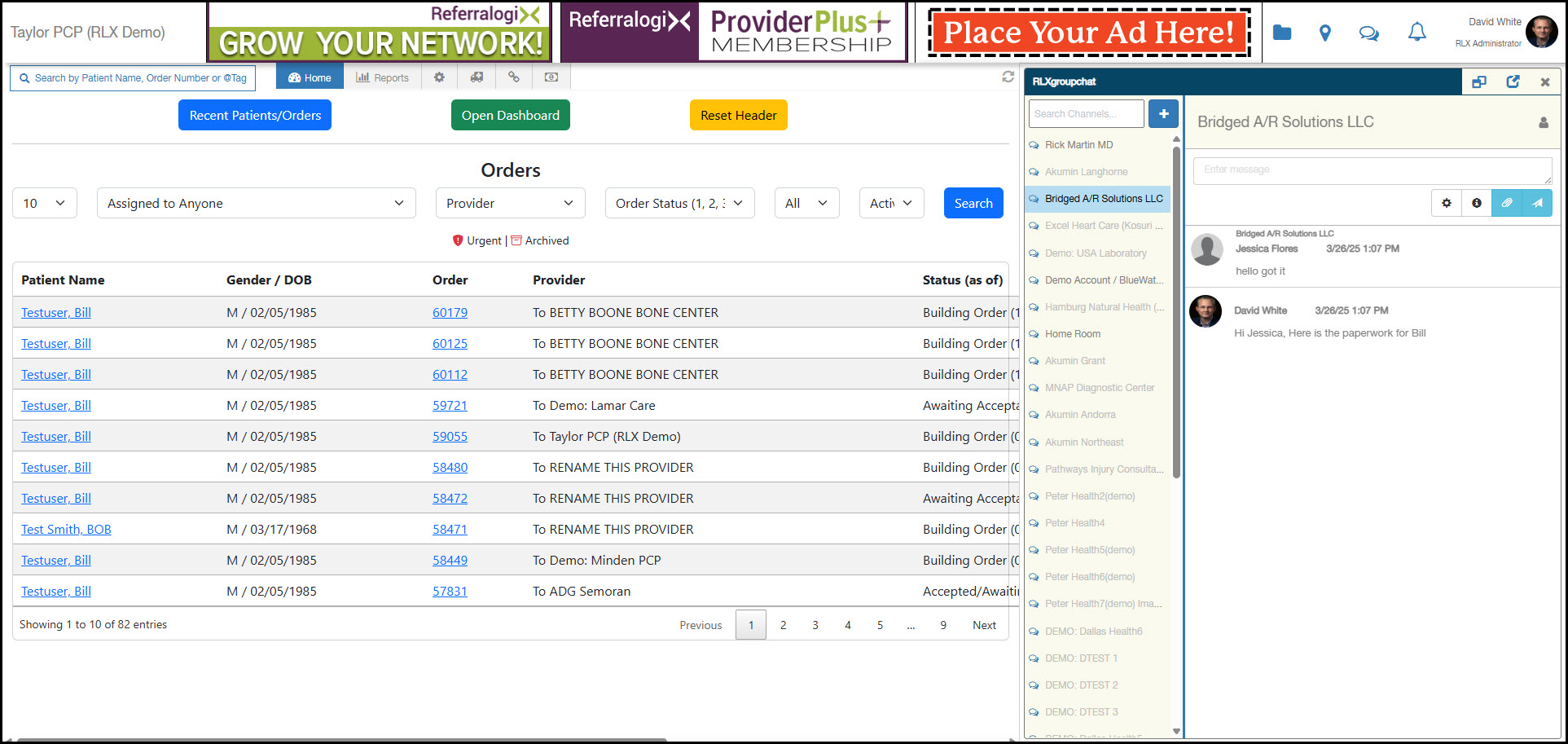This screenshot has height=744, width=1568.
Task: Click the Reset Header button
Action: coord(739,115)
